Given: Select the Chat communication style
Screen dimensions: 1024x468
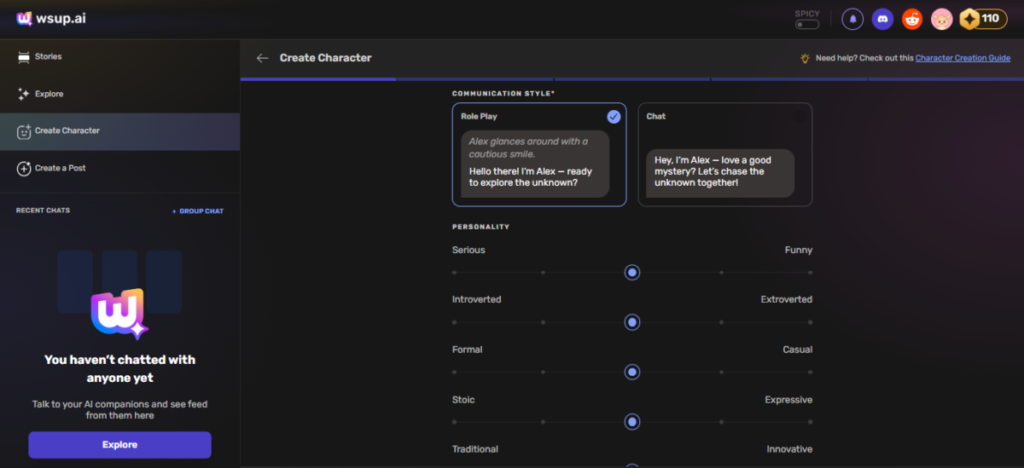Looking at the screenshot, I should coord(725,155).
